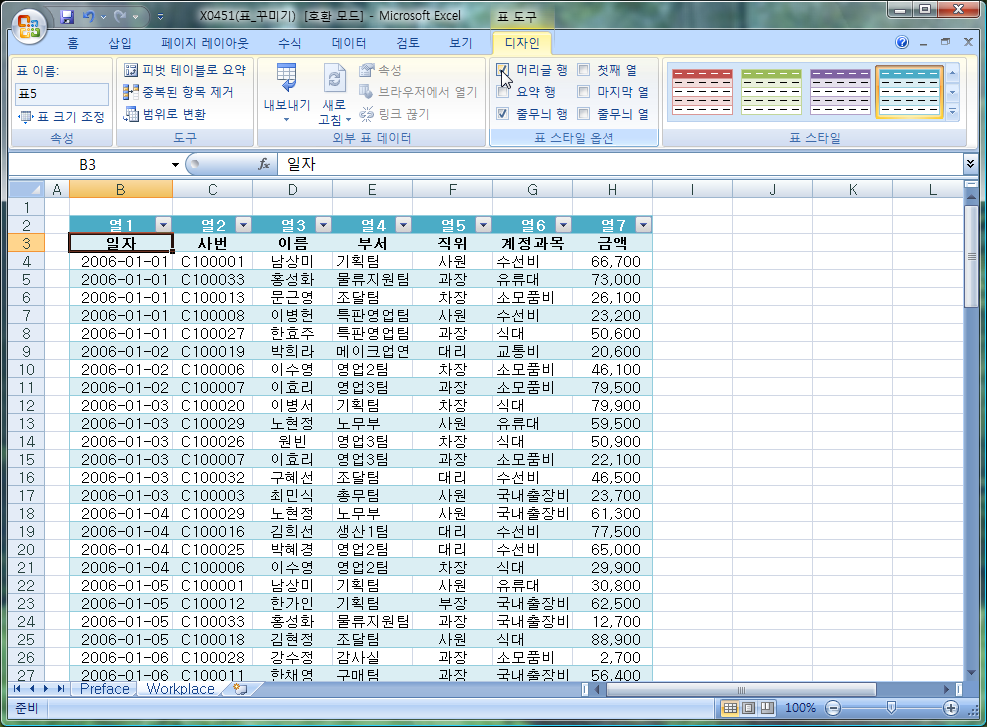Open the 수식 ribbon tab
Image resolution: width=987 pixels, height=727 pixels.
tap(290, 43)
